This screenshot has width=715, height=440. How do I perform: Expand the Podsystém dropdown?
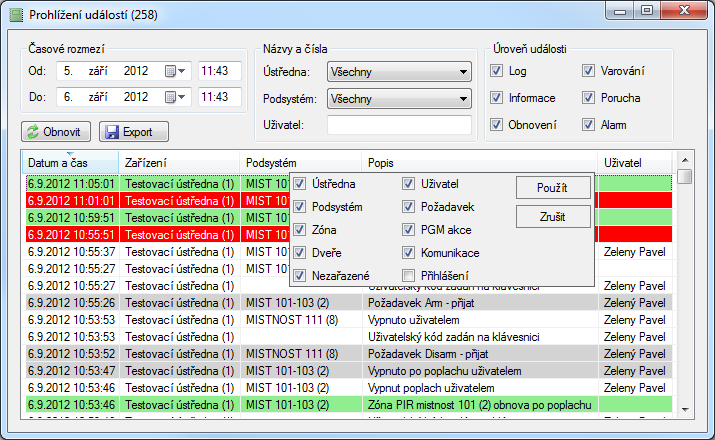click(x=461, y=99)
